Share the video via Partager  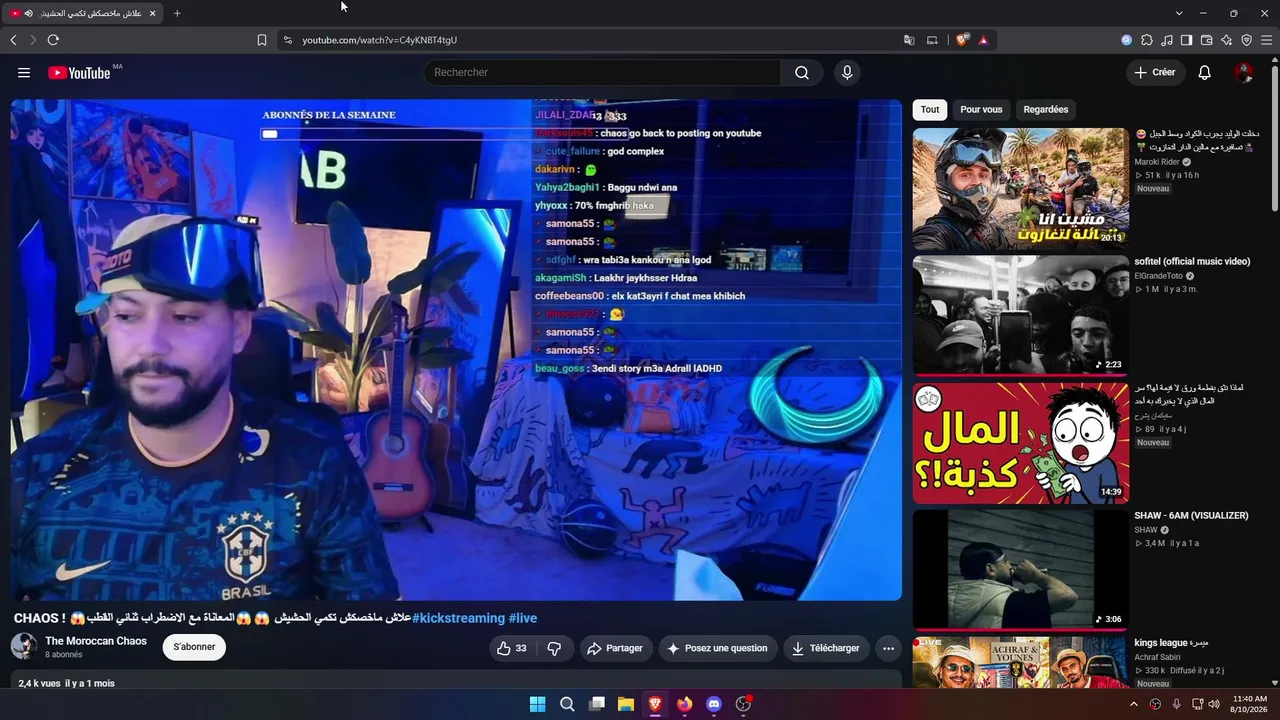[615, 648]
